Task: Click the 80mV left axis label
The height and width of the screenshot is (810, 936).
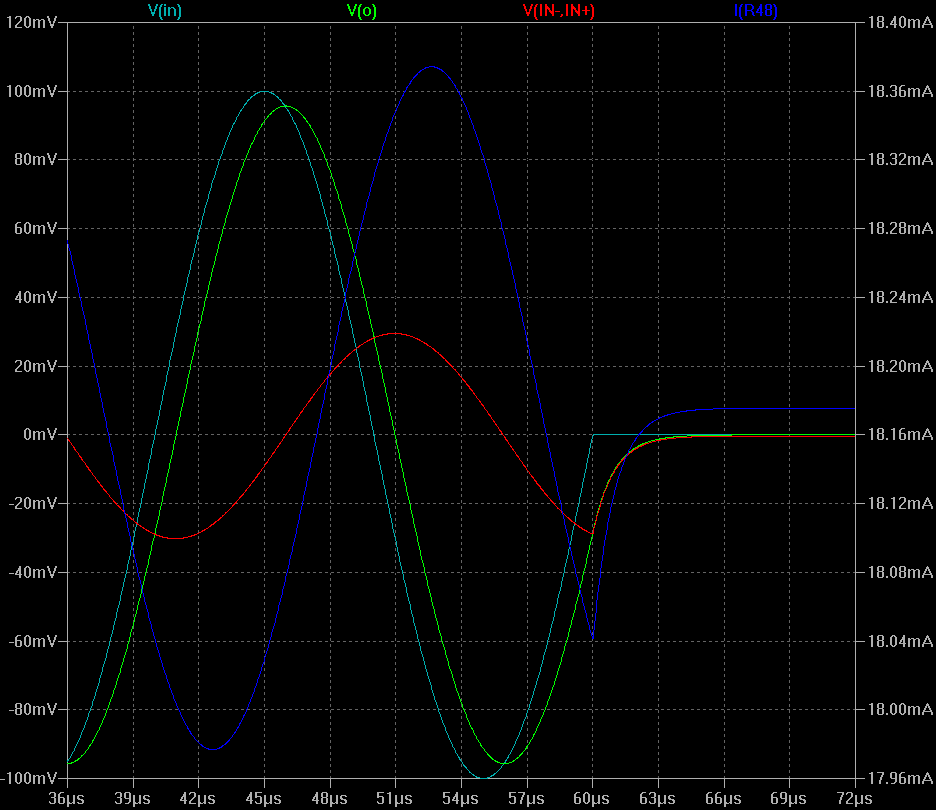Action: [35, 159]
